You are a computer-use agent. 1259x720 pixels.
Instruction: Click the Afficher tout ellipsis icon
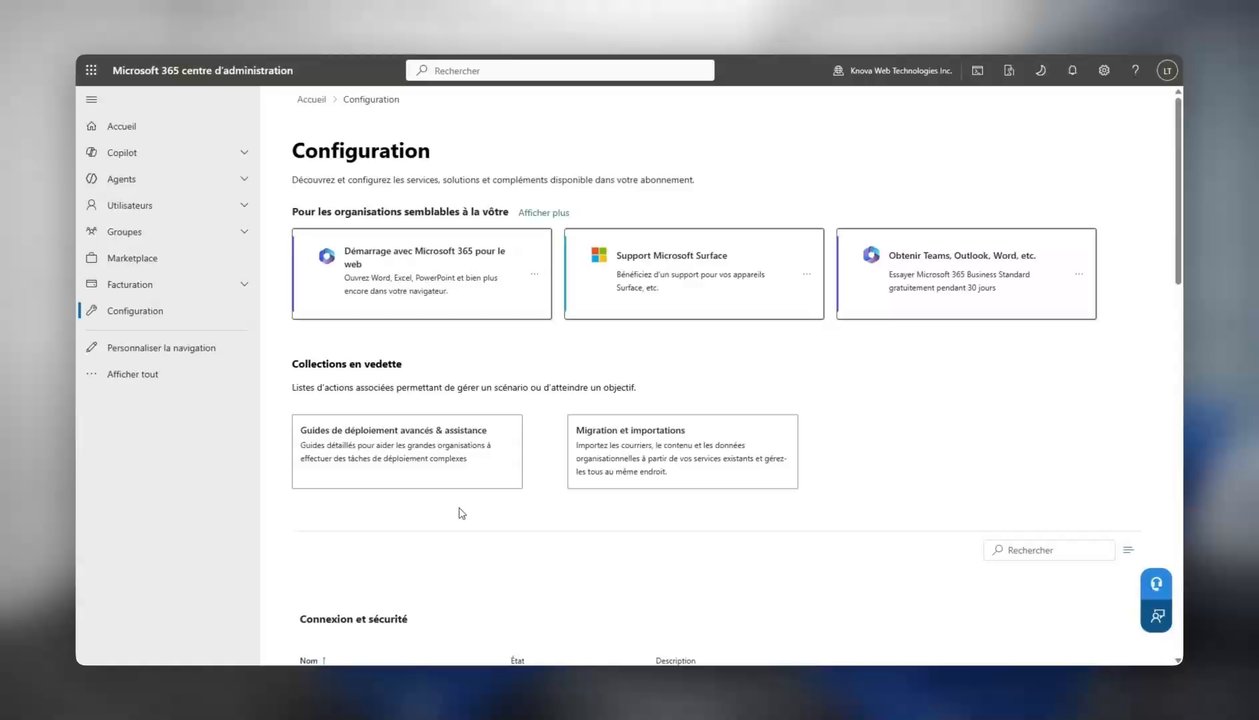(92, 374)
